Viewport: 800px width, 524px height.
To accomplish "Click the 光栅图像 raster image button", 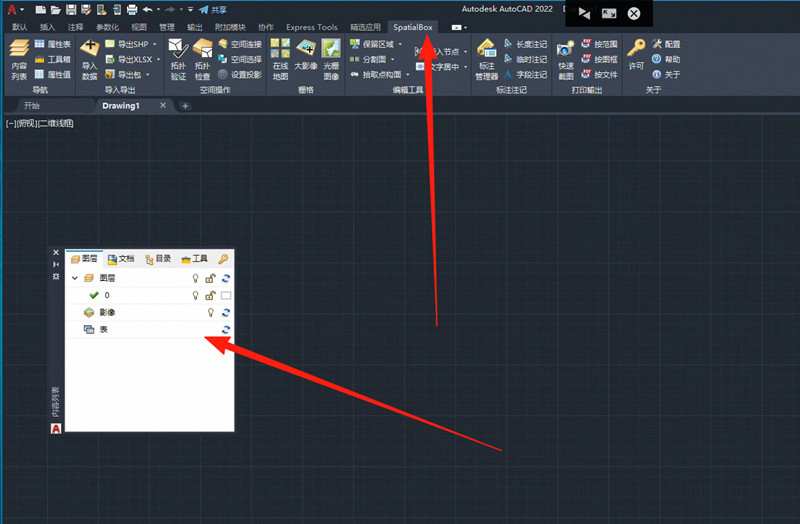I will coord(331,59).
